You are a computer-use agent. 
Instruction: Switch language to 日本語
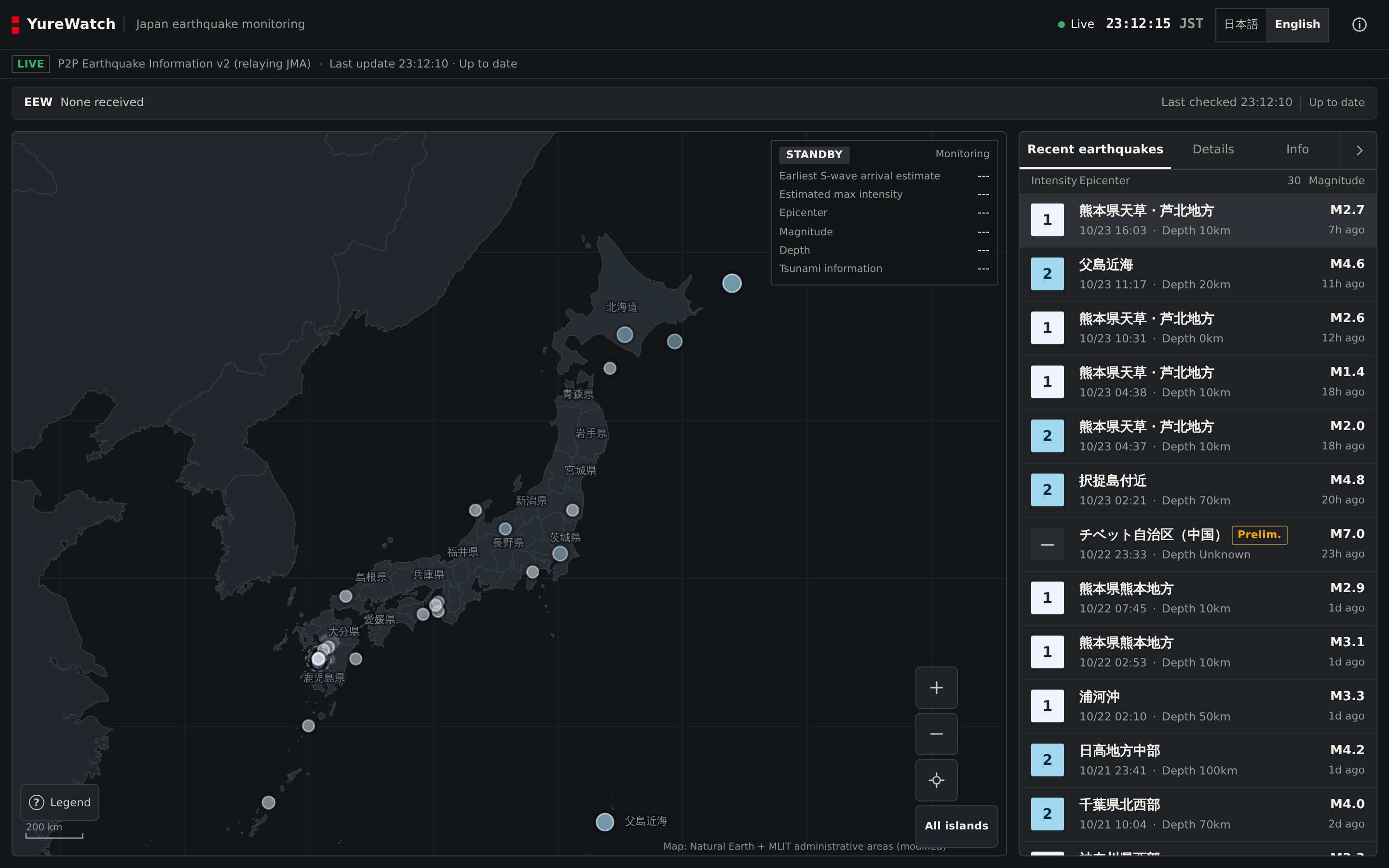click(x=1241, y=25)
